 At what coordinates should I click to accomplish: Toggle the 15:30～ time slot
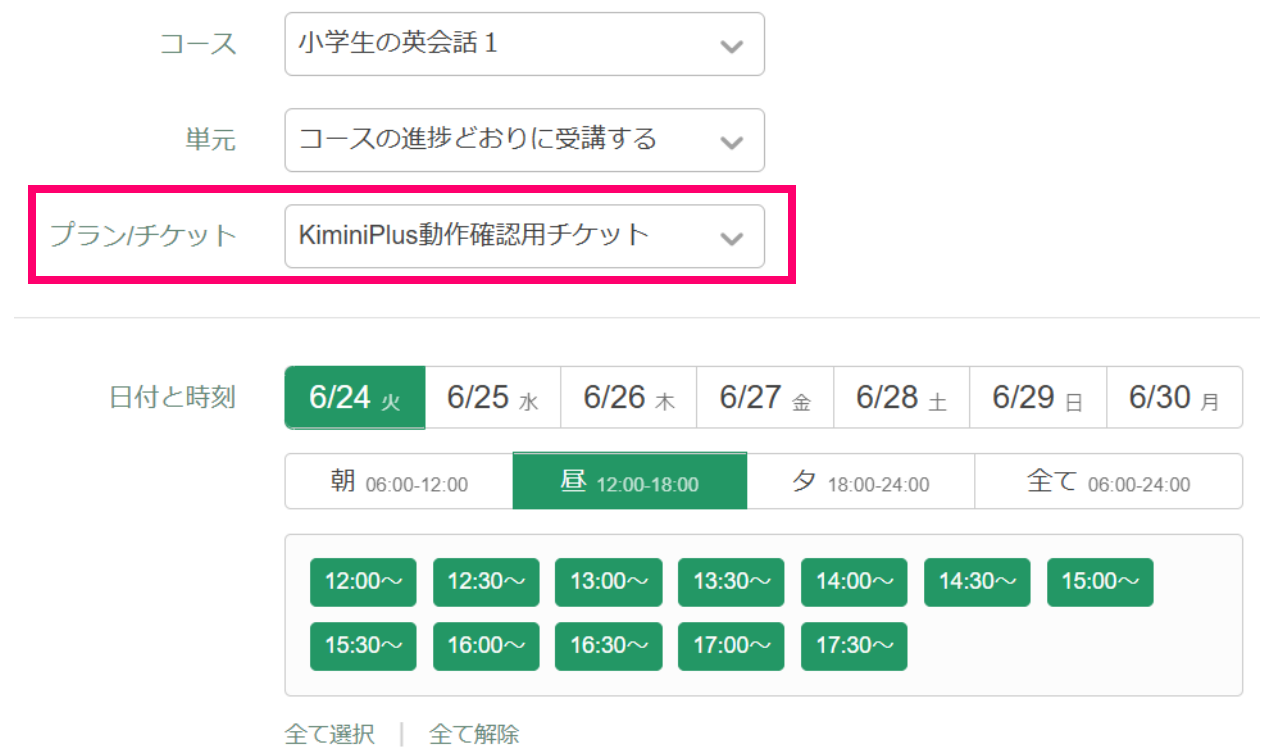point(363,646)
